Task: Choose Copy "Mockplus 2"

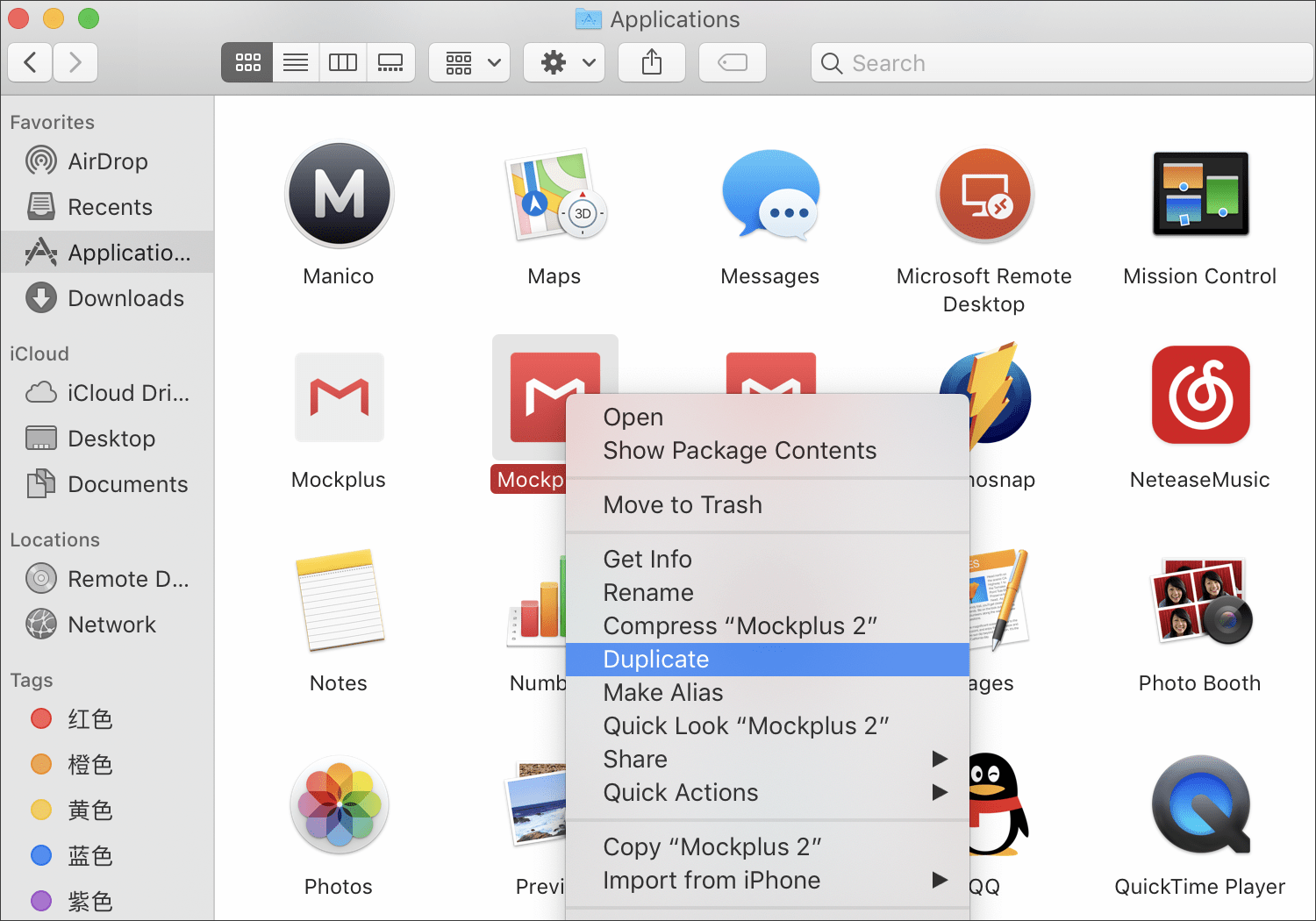Action: 768,847
